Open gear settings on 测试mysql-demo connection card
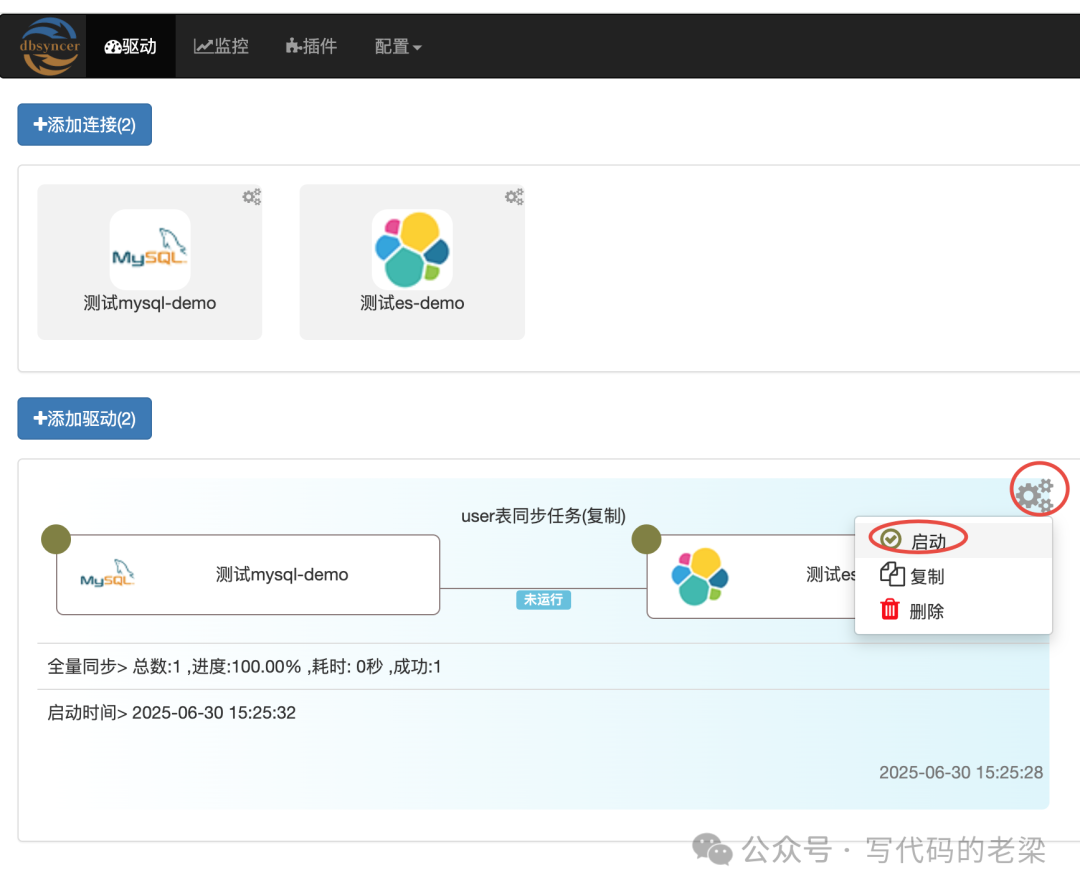Screen dimensions: 1080x893 [252, 197]
